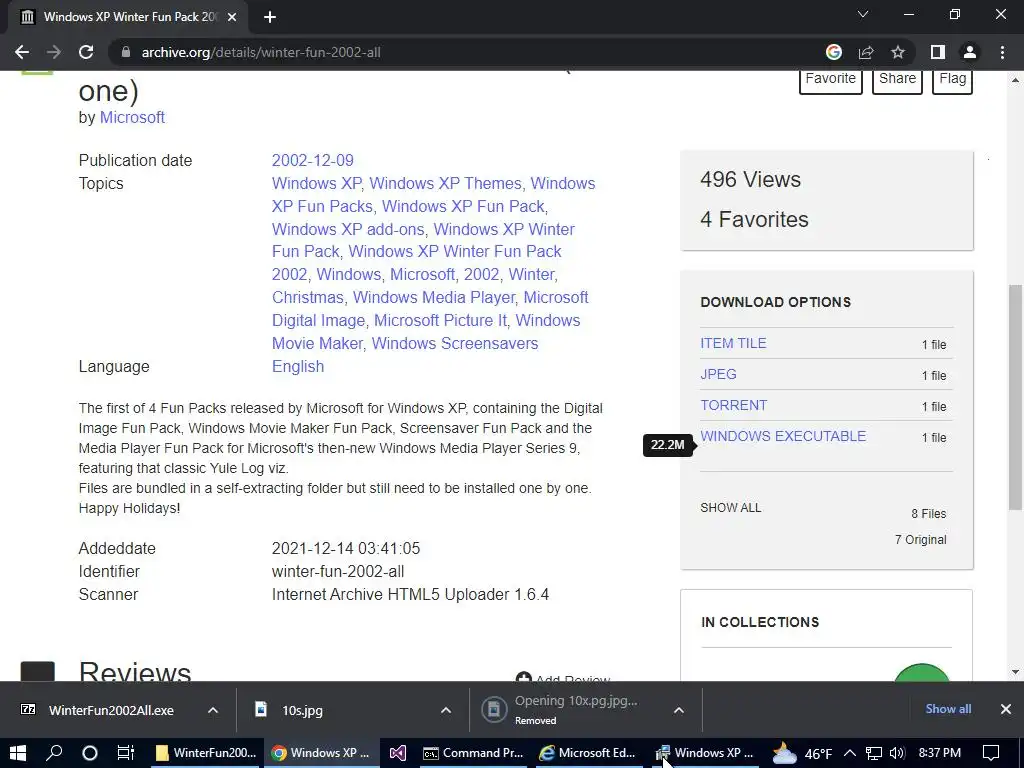Open the Windows XP Themes topic link
Screen dimensions: 1024x768
445,184
